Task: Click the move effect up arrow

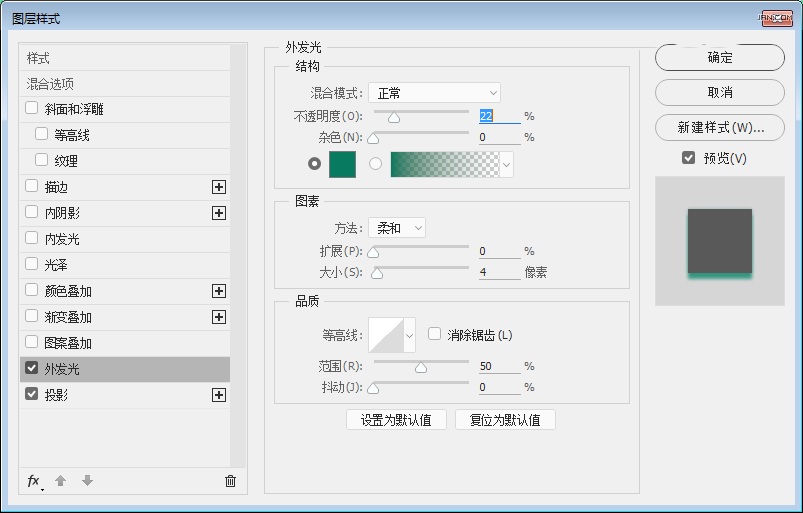Action: click(61, 481)
